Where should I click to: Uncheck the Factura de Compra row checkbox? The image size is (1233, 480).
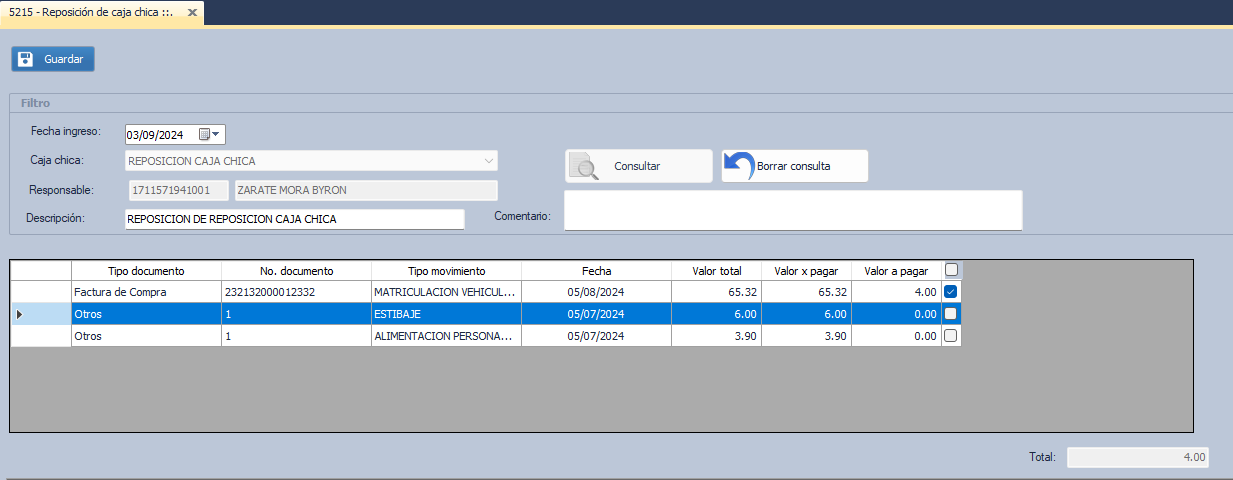[951, 292]
